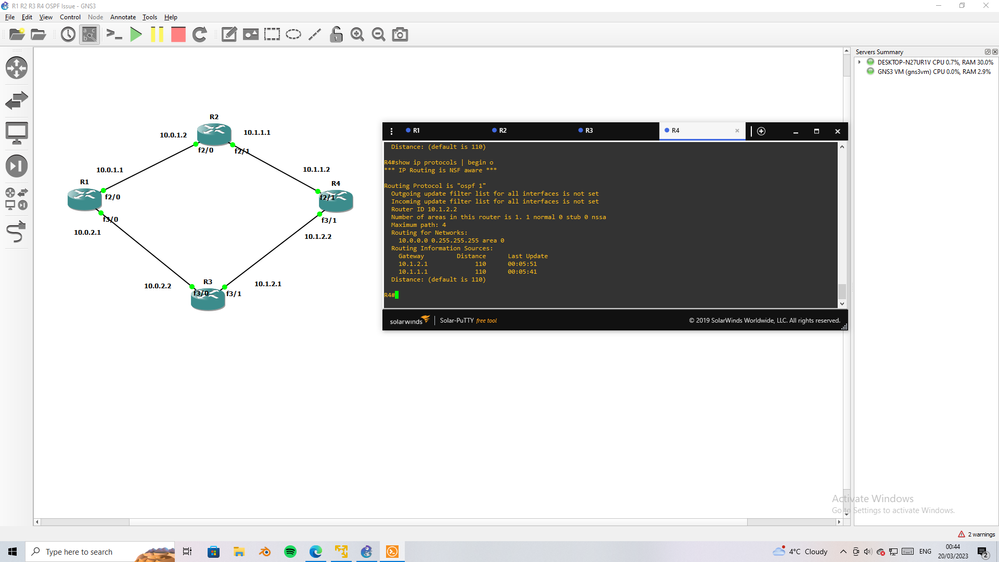Viewport: 999px width, 562px height.
Task: Switch to the R2 terminal tab
Action: pyautogui.click(x=530, y=131)
